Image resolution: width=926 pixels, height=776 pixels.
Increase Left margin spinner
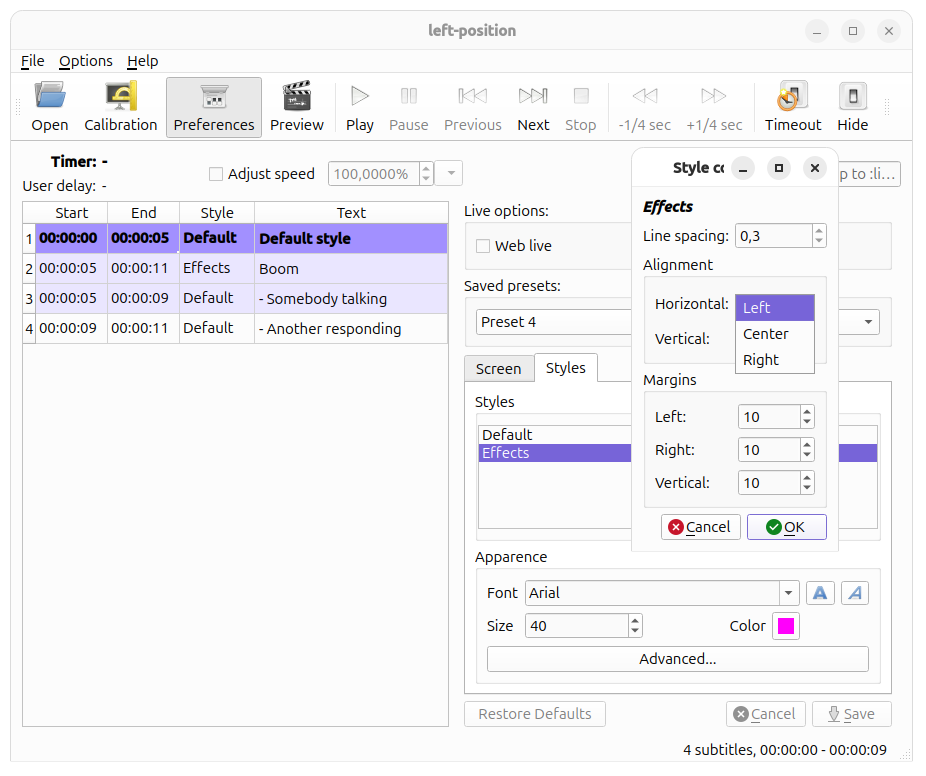pos(807,412)
